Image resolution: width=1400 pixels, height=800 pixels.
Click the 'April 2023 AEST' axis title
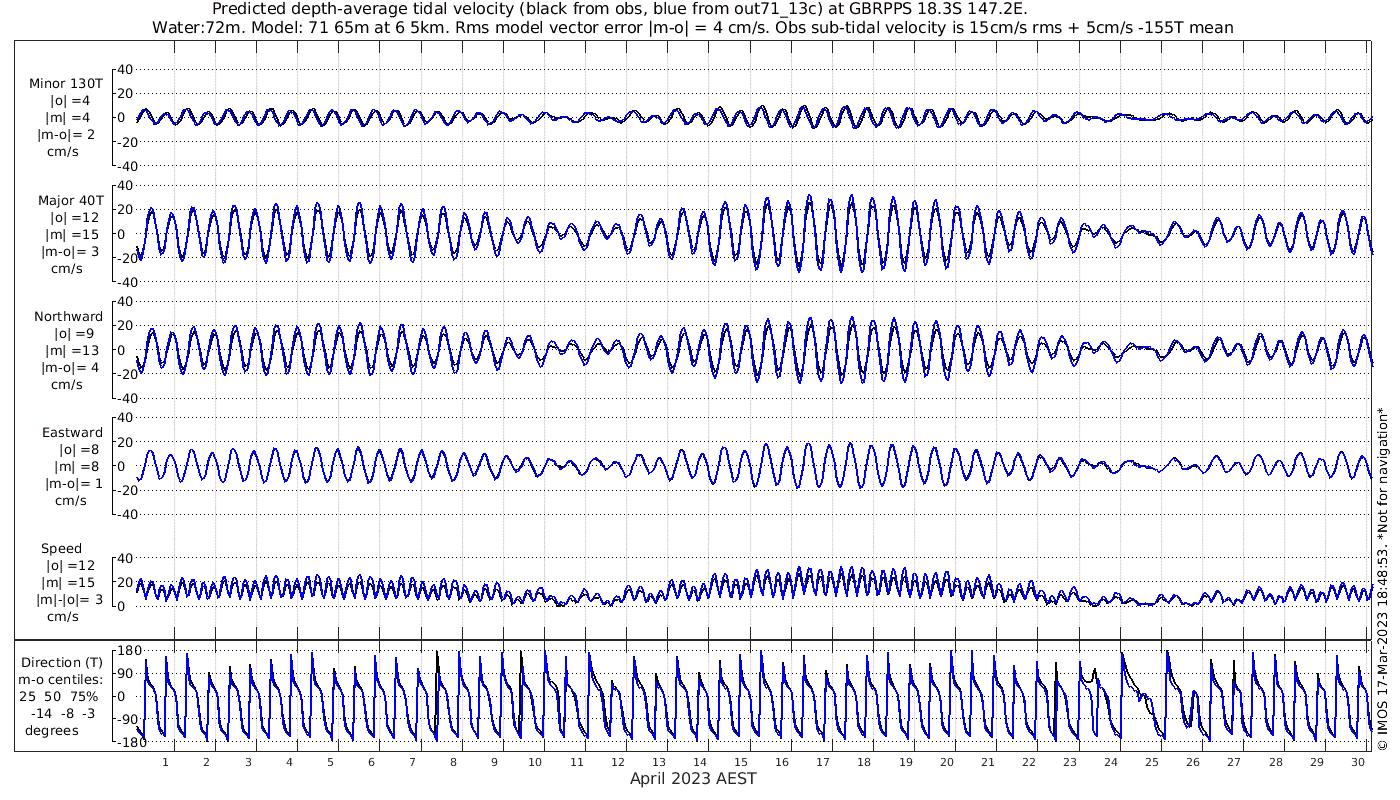click(693, 778)
